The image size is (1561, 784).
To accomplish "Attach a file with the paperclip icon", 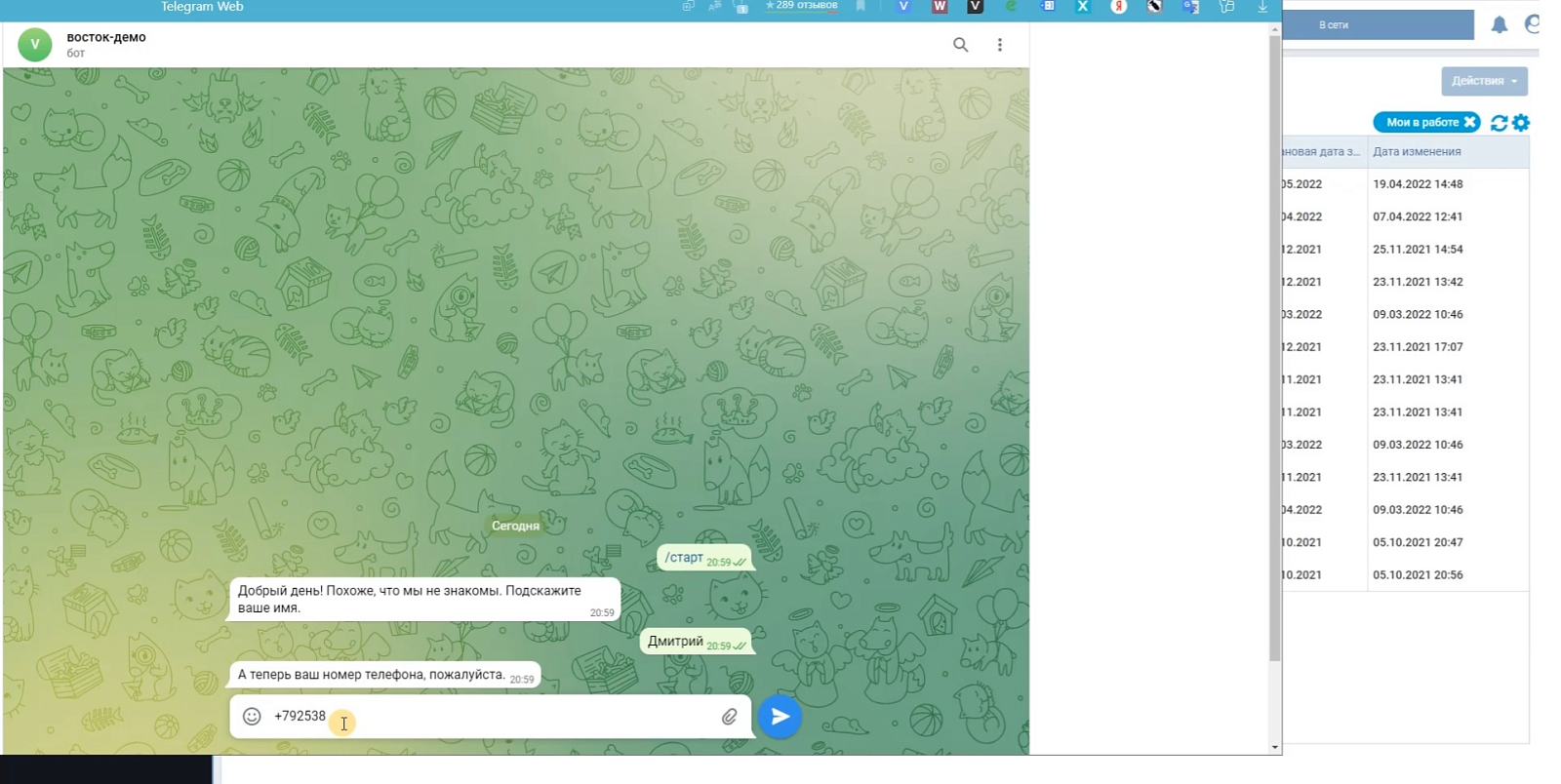I will (x=729, y=717).
